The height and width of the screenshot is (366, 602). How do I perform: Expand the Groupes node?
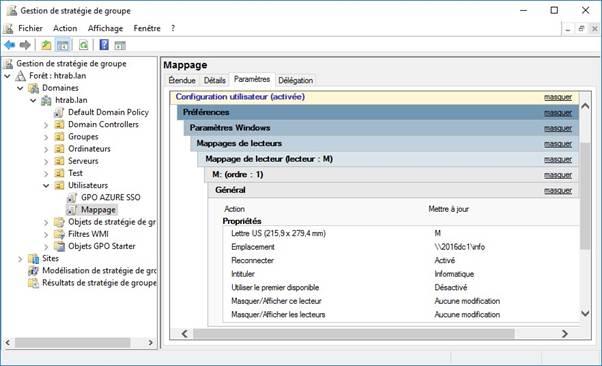tap(46, 137)
